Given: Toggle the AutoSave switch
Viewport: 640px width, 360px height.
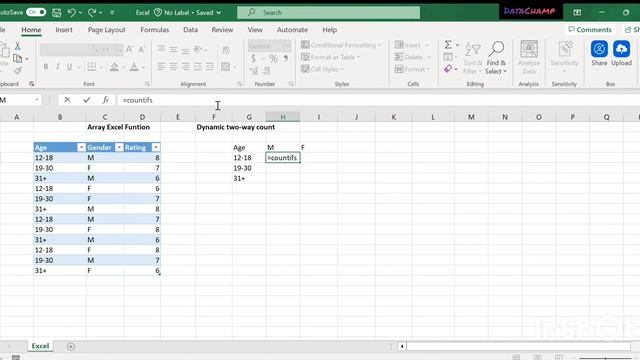Looking at the screenshot, I should tap(36, 12).
